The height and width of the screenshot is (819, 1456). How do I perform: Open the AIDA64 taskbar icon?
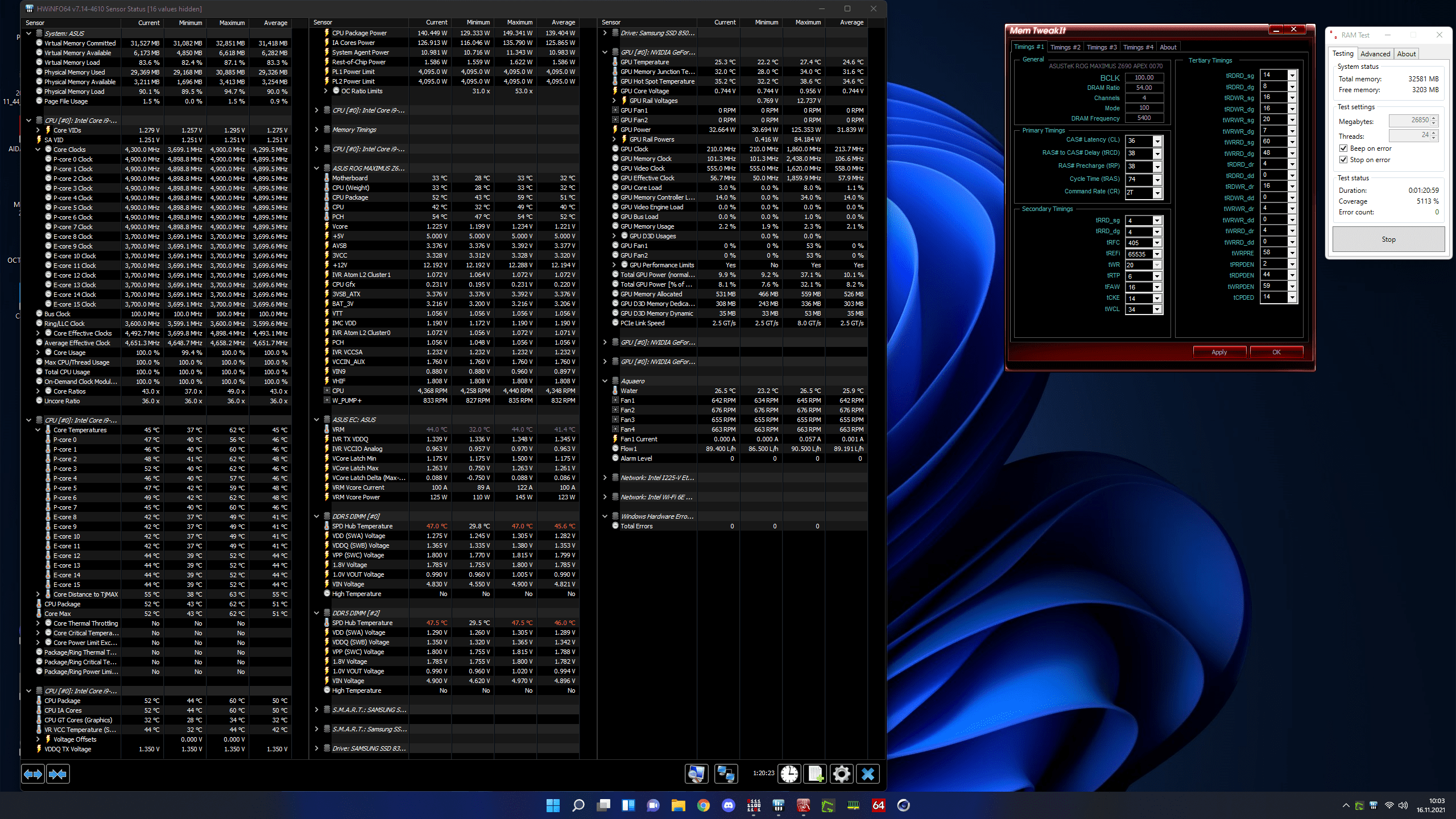pyautogui.click(x=878, y=805)
